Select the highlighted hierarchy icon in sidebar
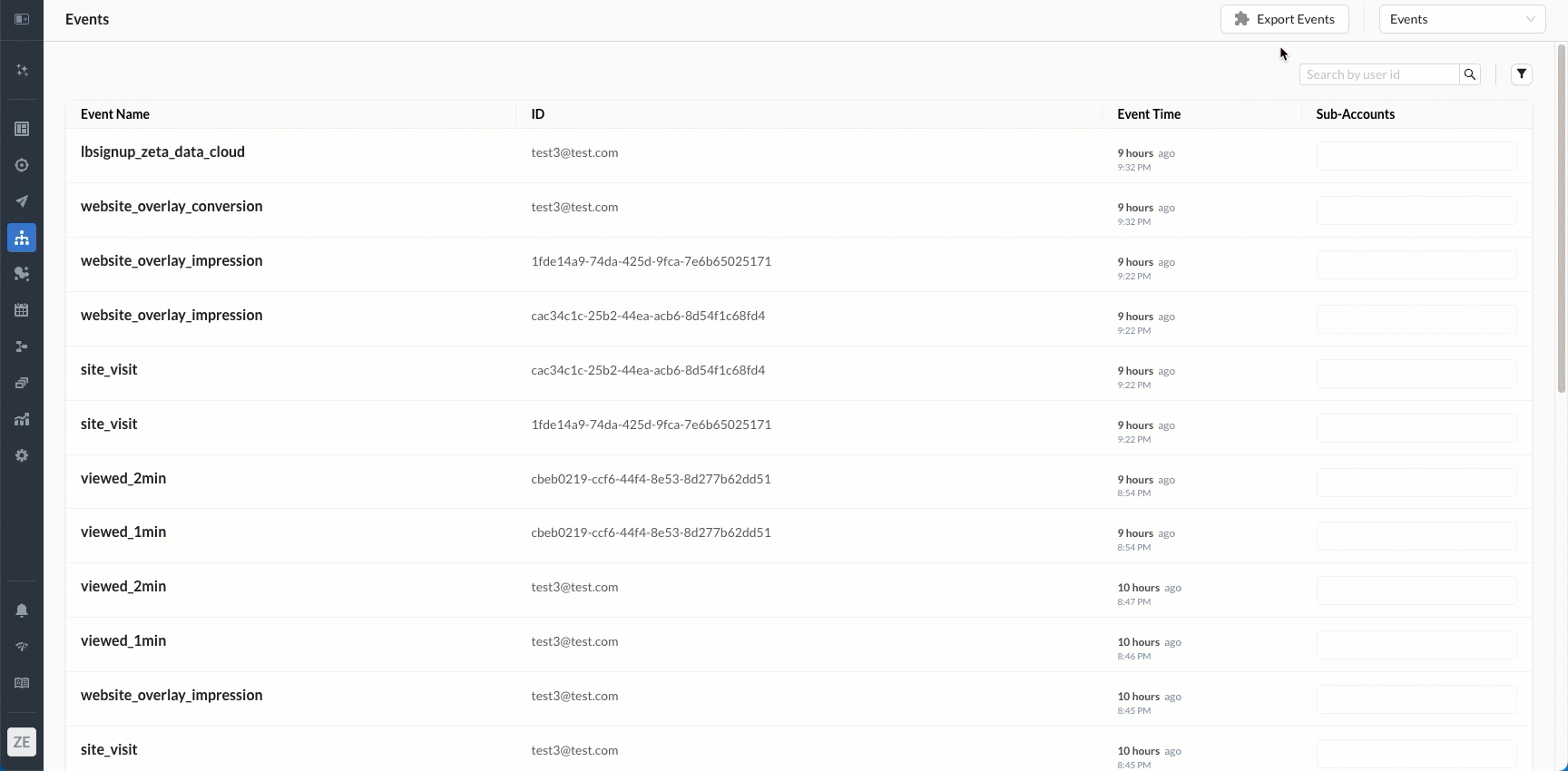Image resolution: width=1568 pixels, height=771 pixels. (x=22, y=238)
